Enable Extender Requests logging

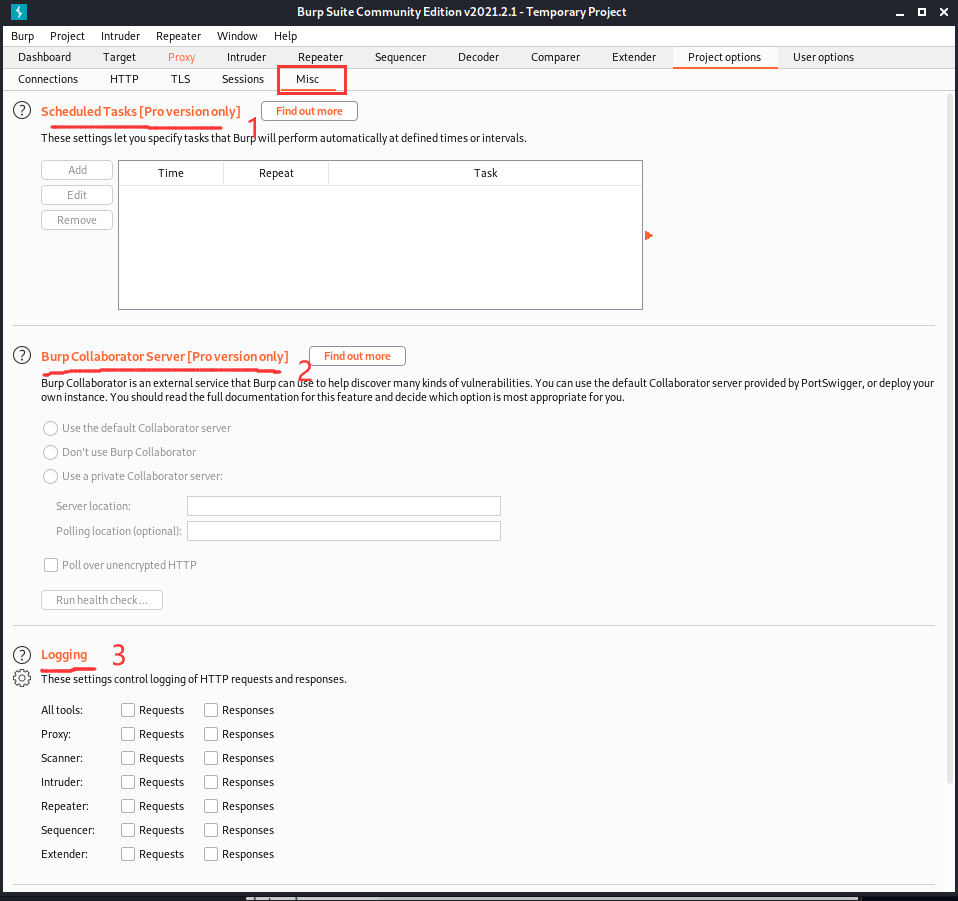(x=128, y=854)
